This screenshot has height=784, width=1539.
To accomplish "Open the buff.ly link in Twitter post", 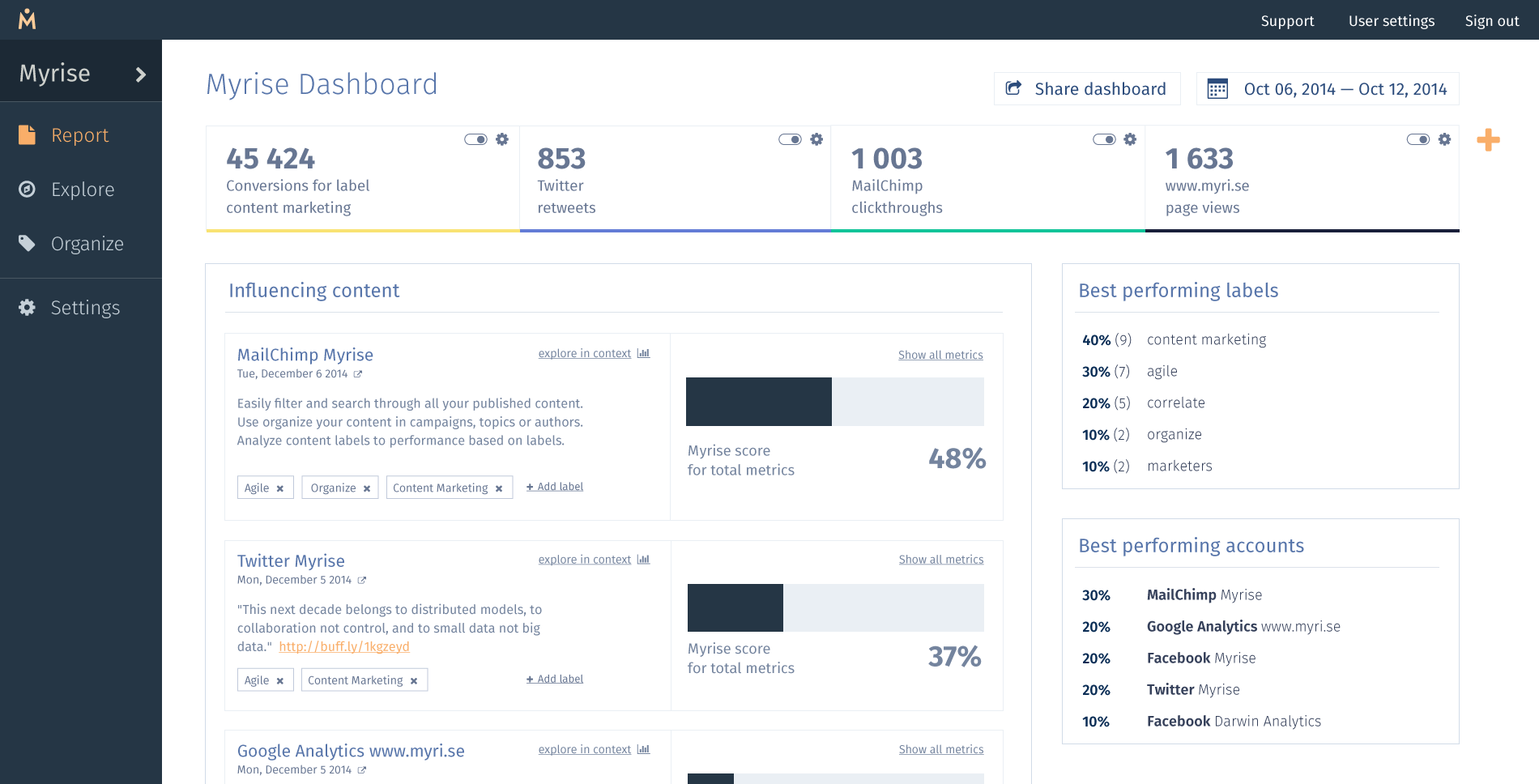I will tap(344, 646).
